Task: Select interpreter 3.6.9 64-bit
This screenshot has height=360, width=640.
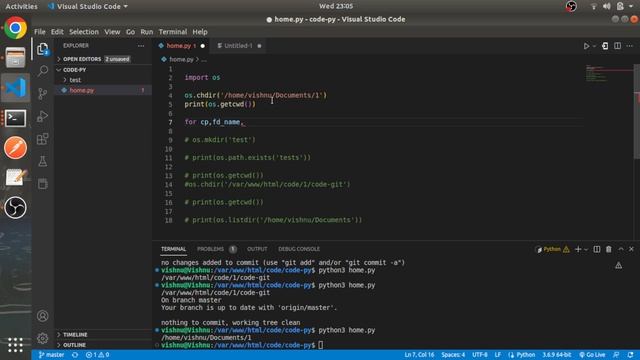Action: pos(556,355)
